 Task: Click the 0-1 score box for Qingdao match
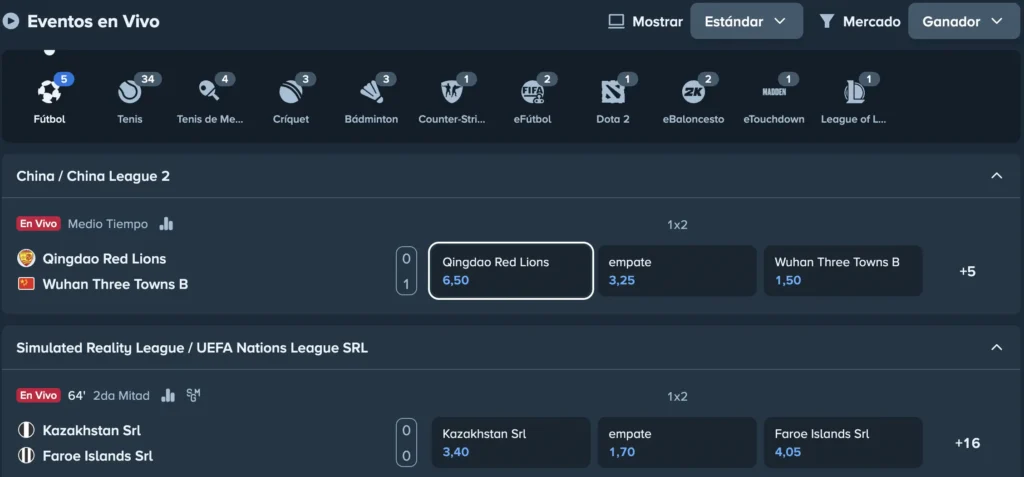coord(406,271)
